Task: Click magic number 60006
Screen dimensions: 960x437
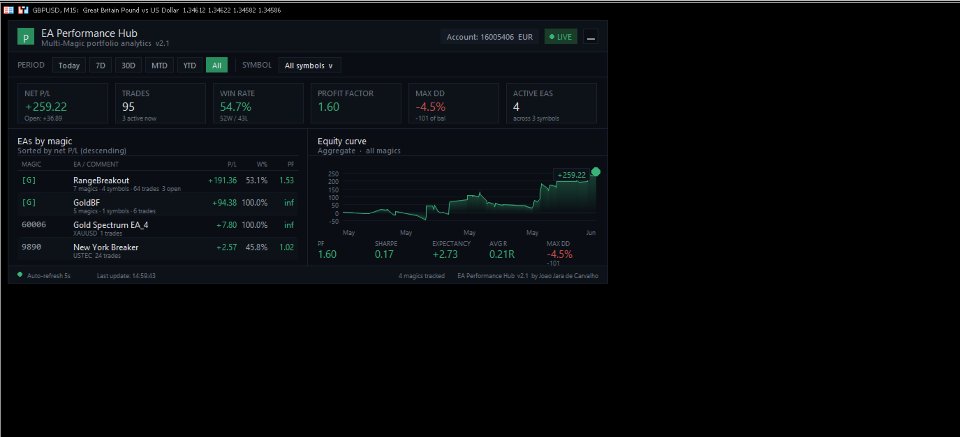Action: [x=34, y=225]
